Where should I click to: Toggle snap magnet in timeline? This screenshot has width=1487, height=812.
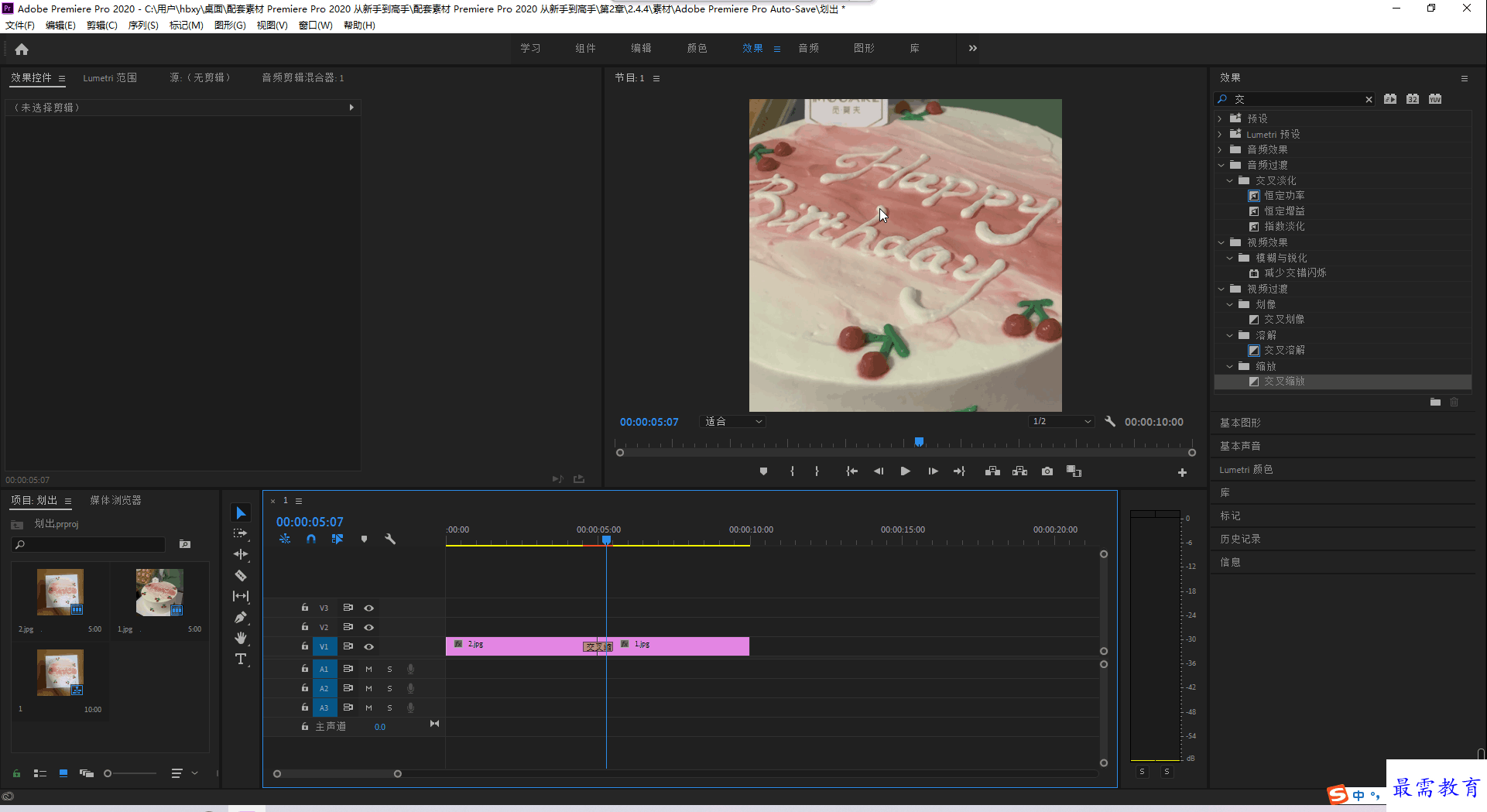(311, 539)
